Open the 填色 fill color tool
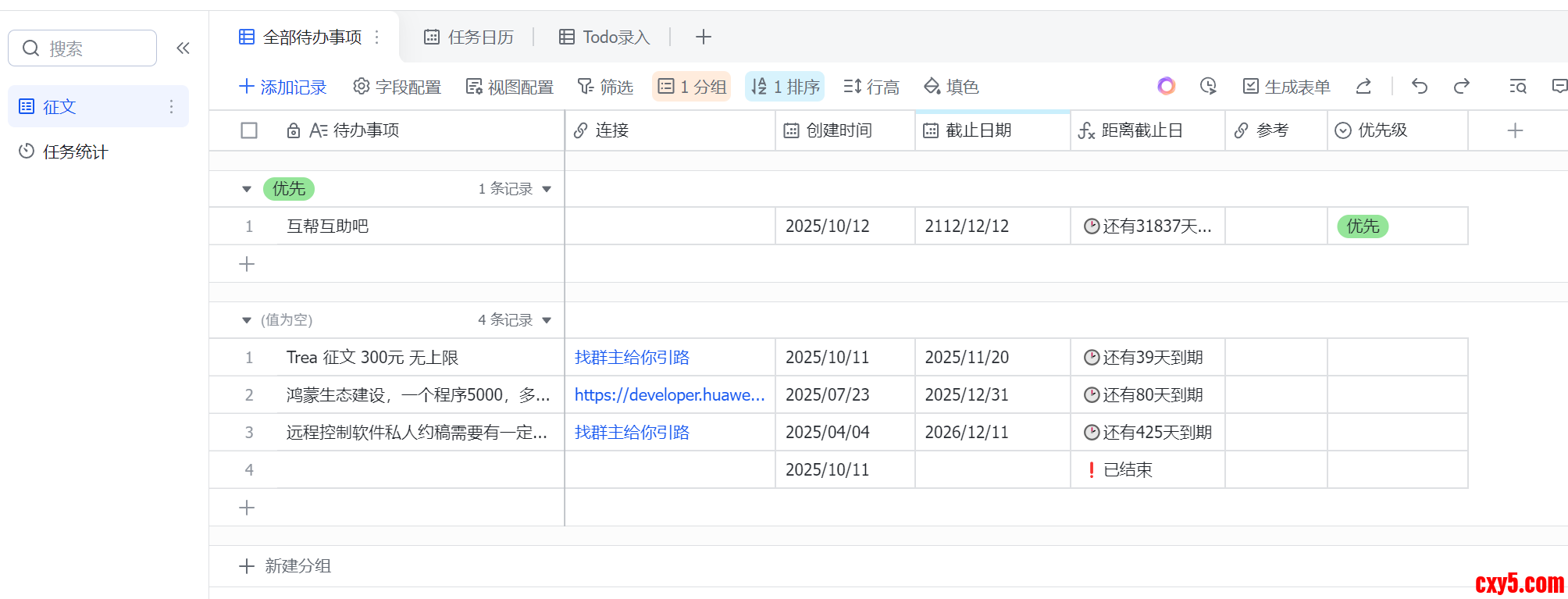This screenshot has height=599, width=1568. click(x=951, y=87)
